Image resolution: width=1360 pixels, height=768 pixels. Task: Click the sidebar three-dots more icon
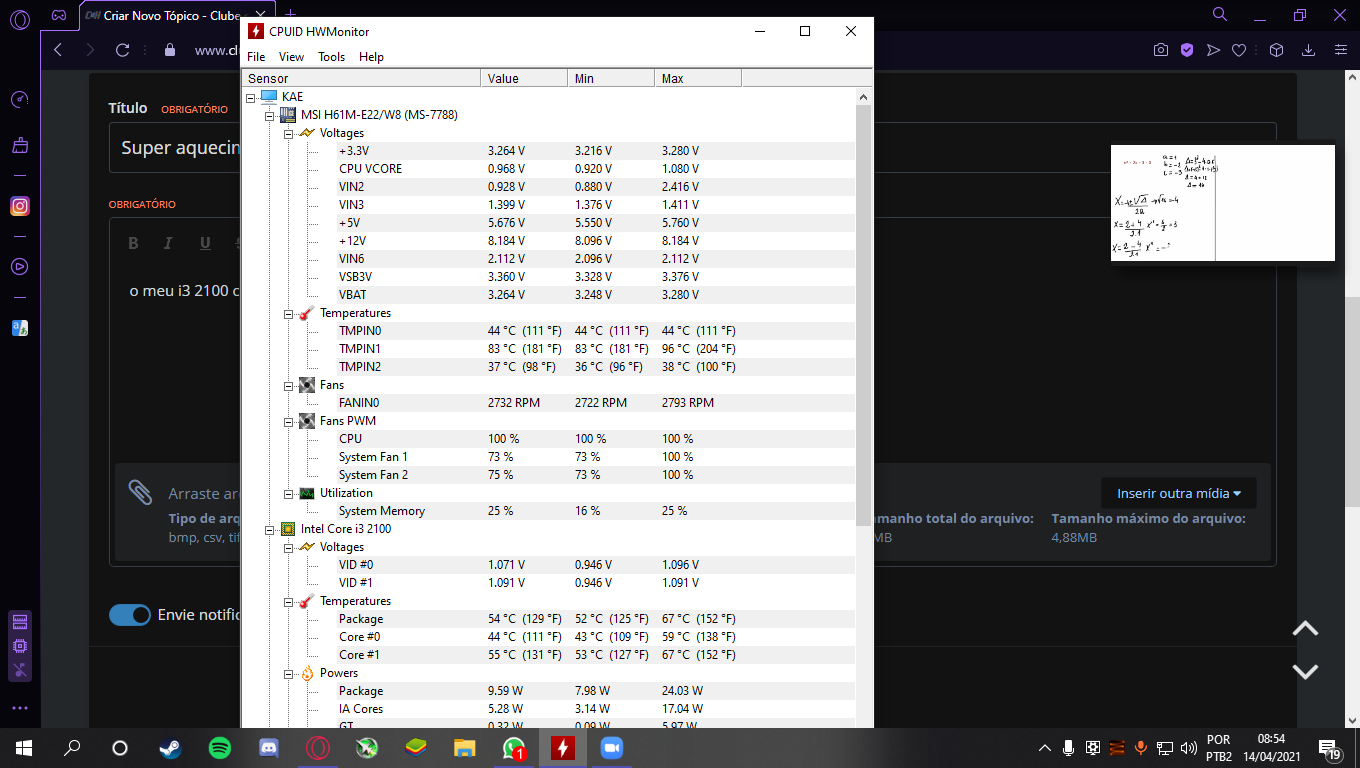[20, 708]
